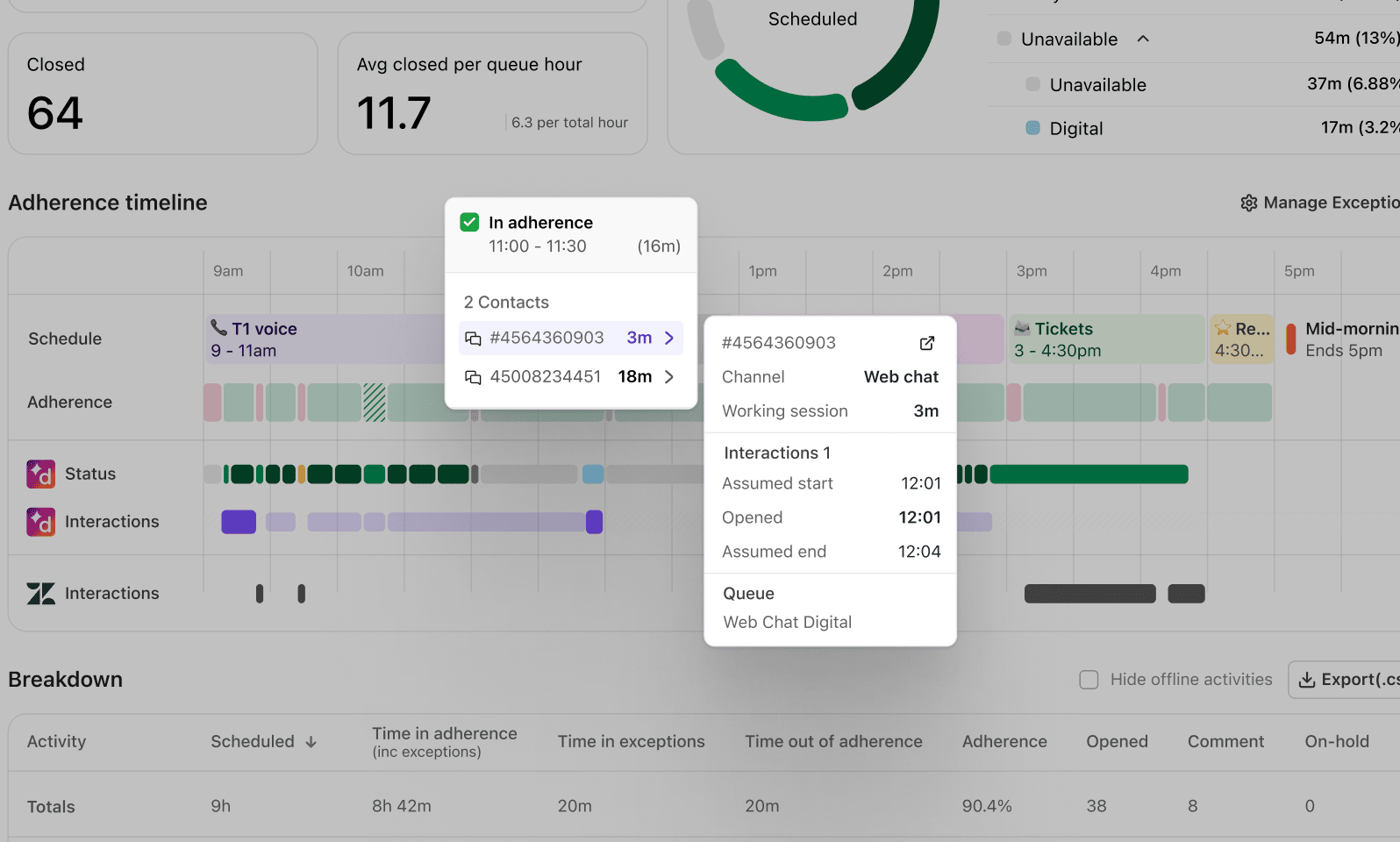Select the #4564360903 contact row
Viewport: 1400px width, 842px height.
pyautogui.click(x=571, y=338)
